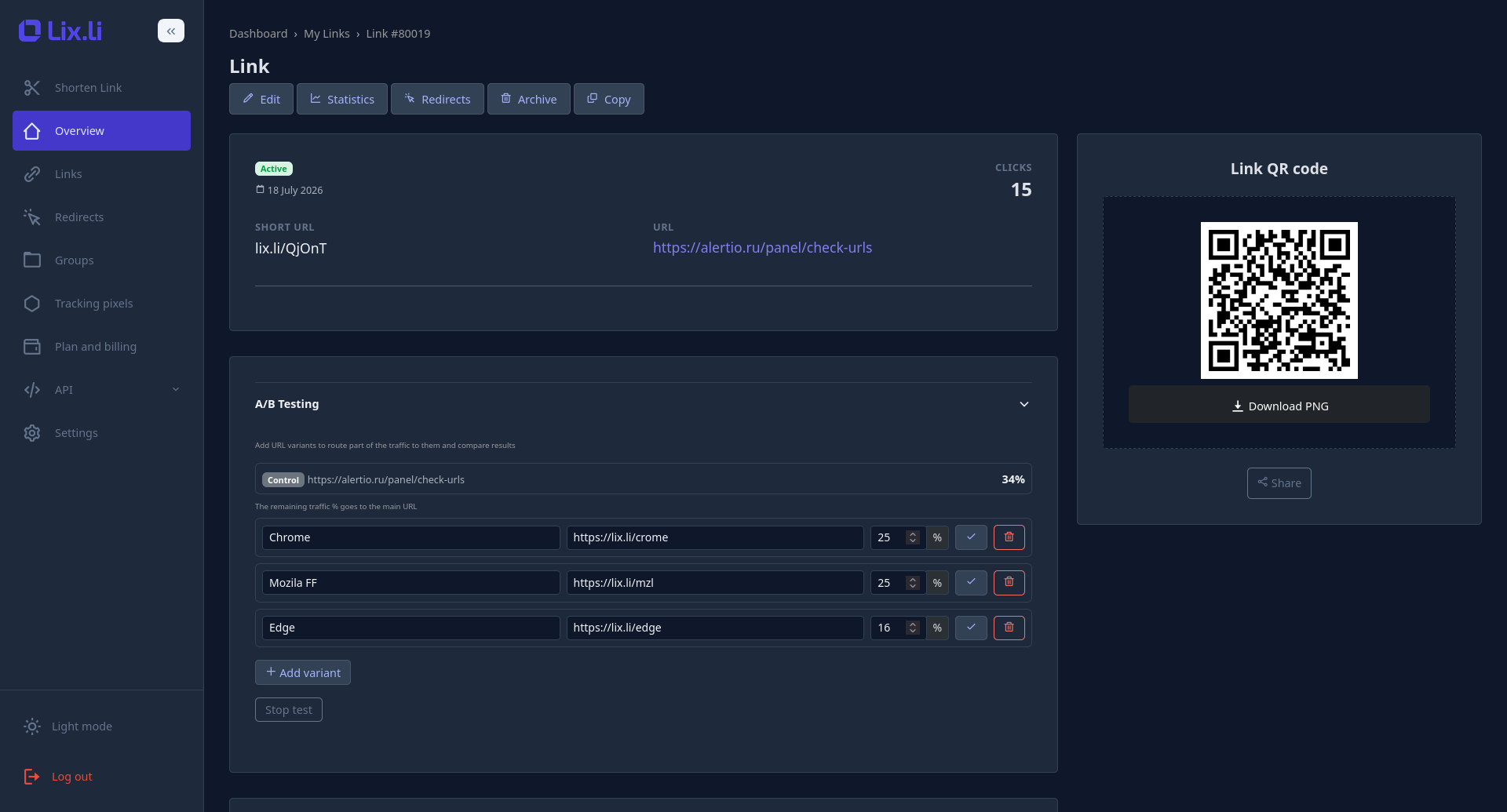Open Groups in the sidebar
This screenshot has height=812, width=1507.
tap(101, 260)
